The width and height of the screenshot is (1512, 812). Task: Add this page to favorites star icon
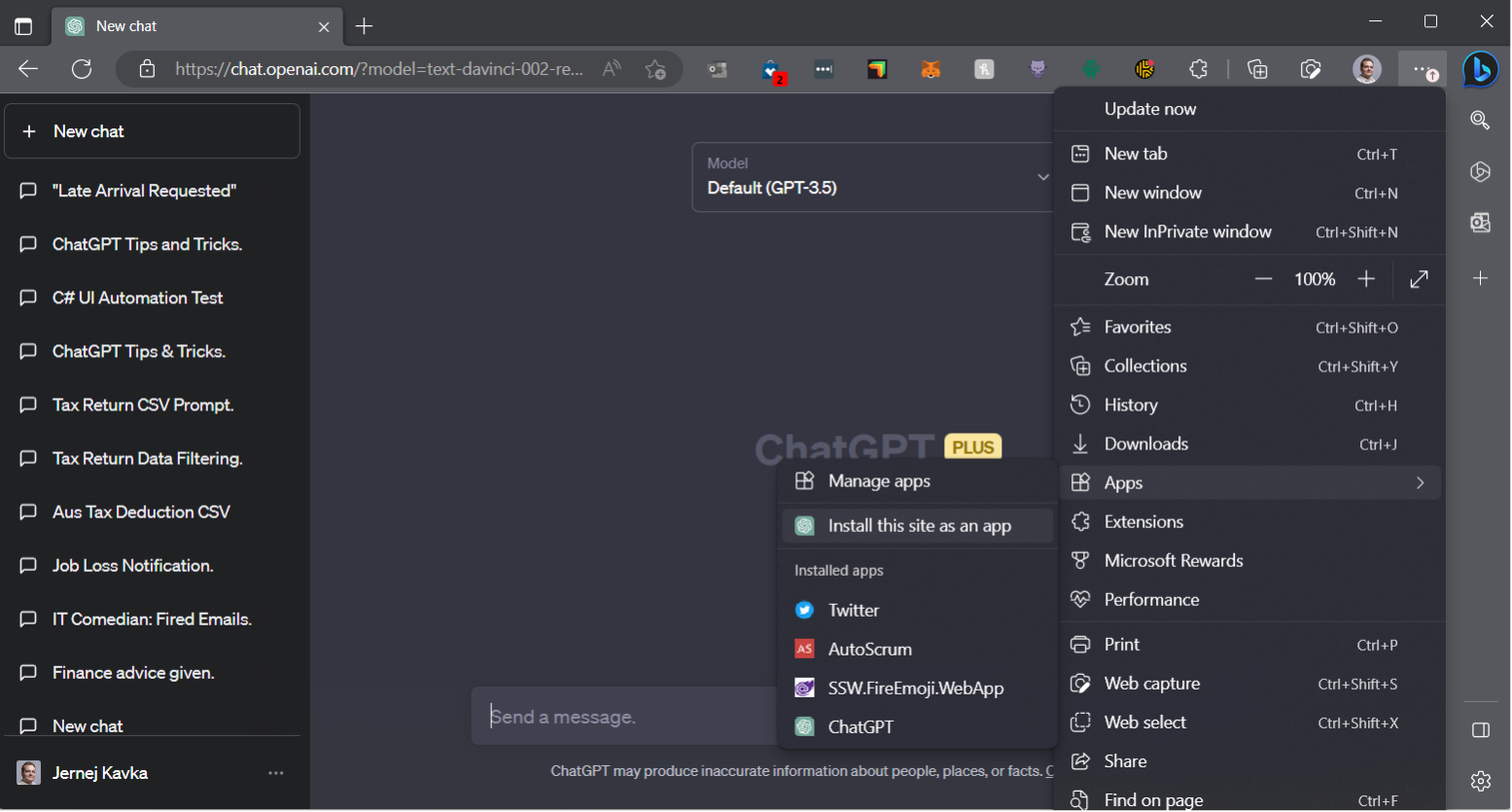[655, 69]
